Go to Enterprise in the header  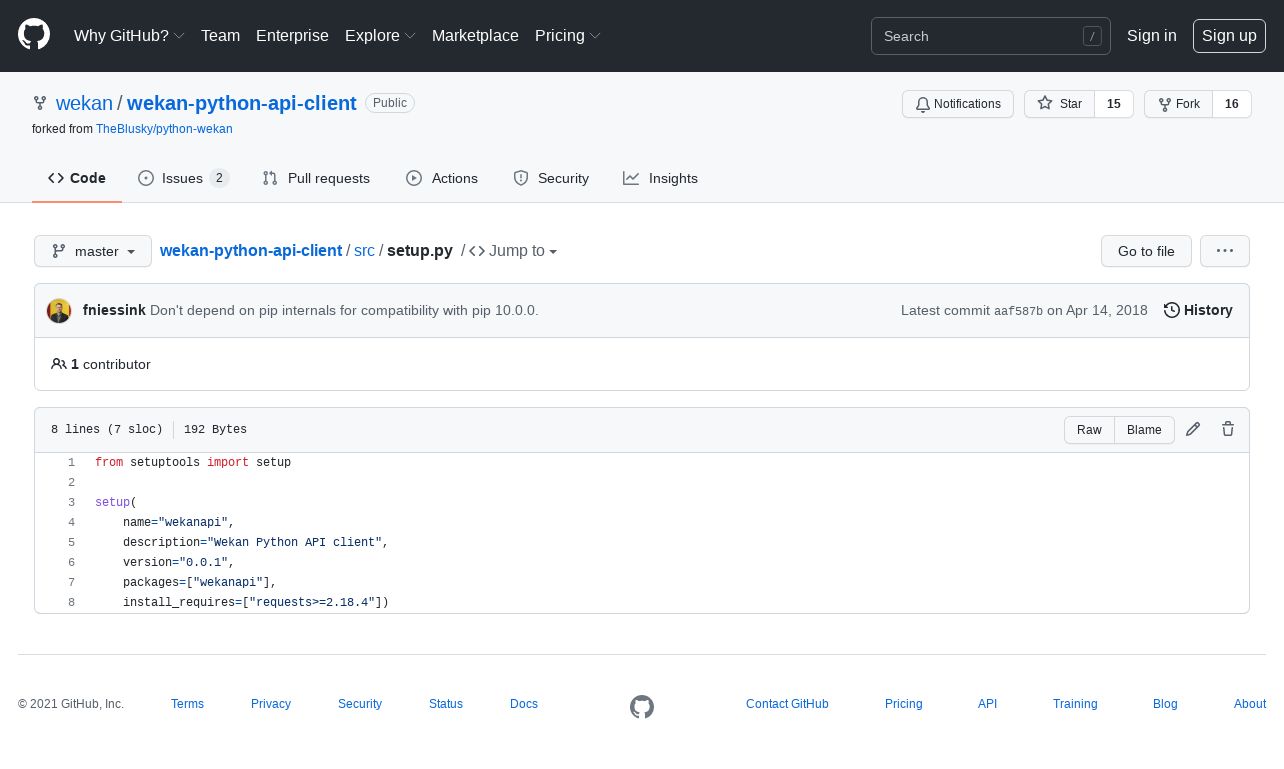pos(292,36)
